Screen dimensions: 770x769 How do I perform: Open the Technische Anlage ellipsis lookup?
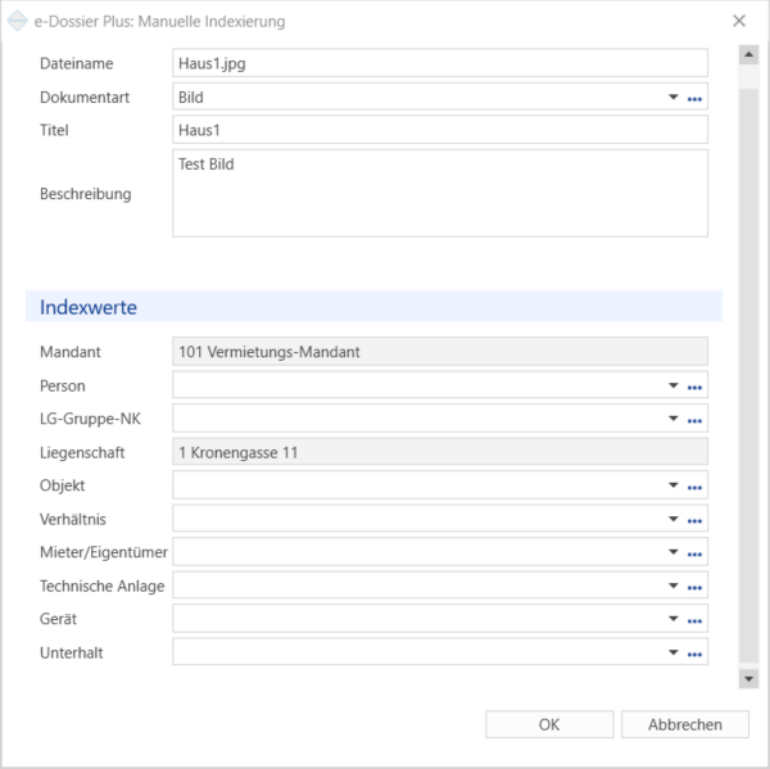point(694,588)
